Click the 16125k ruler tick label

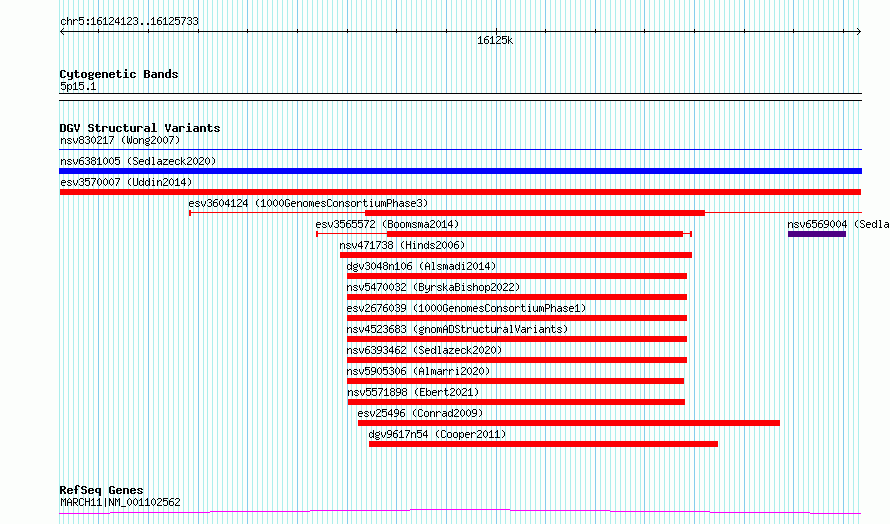click(495, 40)
